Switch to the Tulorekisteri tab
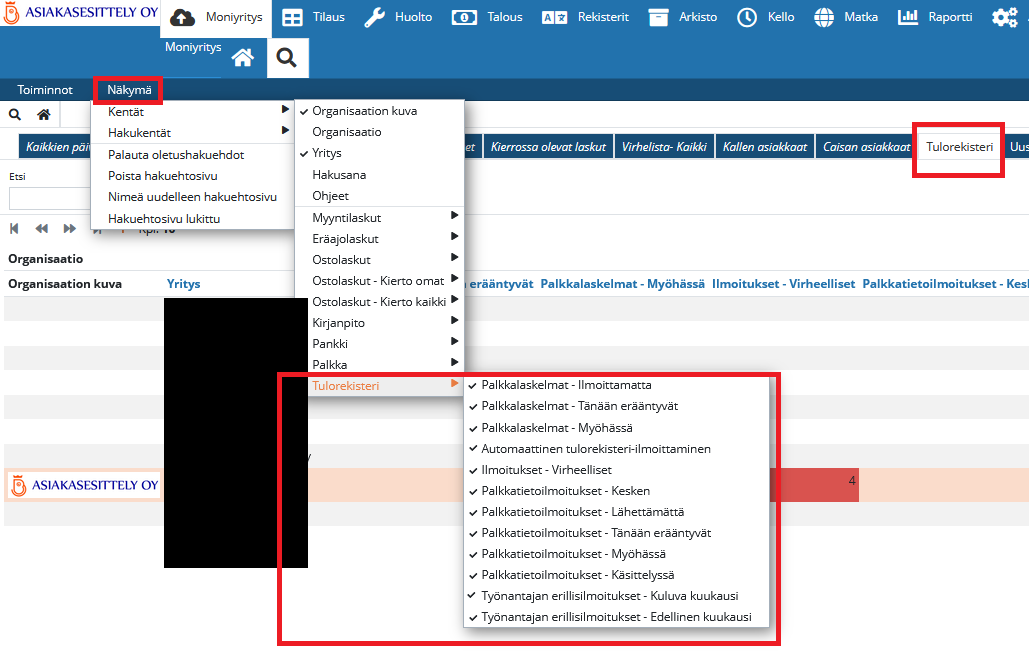Viewport: 1029px width, 655px height. (958, 147)
